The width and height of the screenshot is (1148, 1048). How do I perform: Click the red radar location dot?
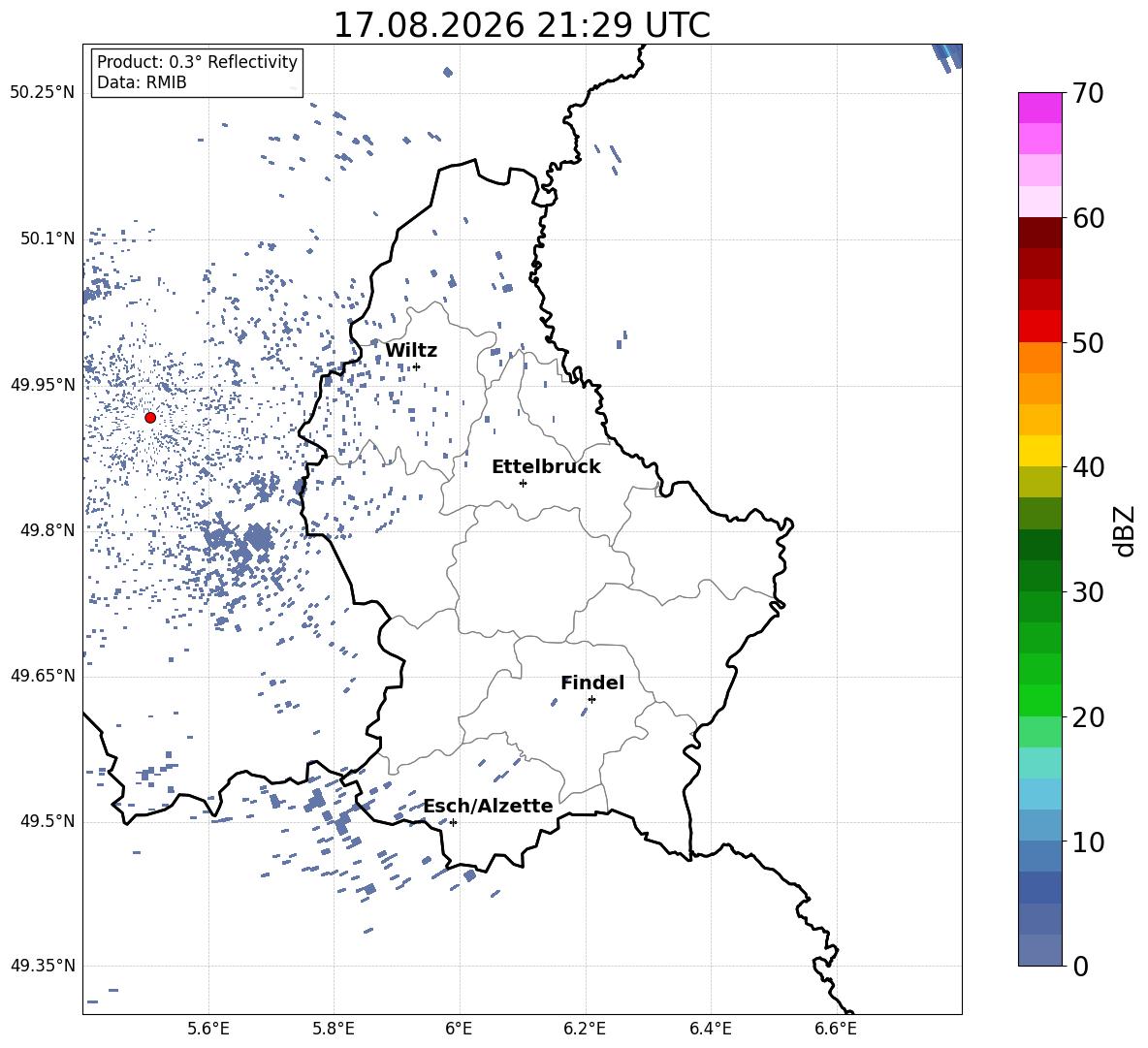[x=150, y=418]
